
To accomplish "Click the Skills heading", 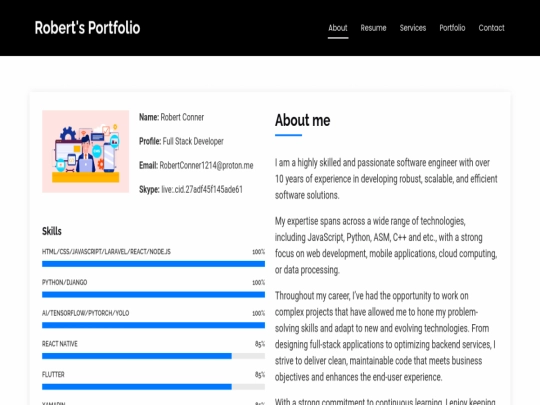I will [x=52, y=231].
